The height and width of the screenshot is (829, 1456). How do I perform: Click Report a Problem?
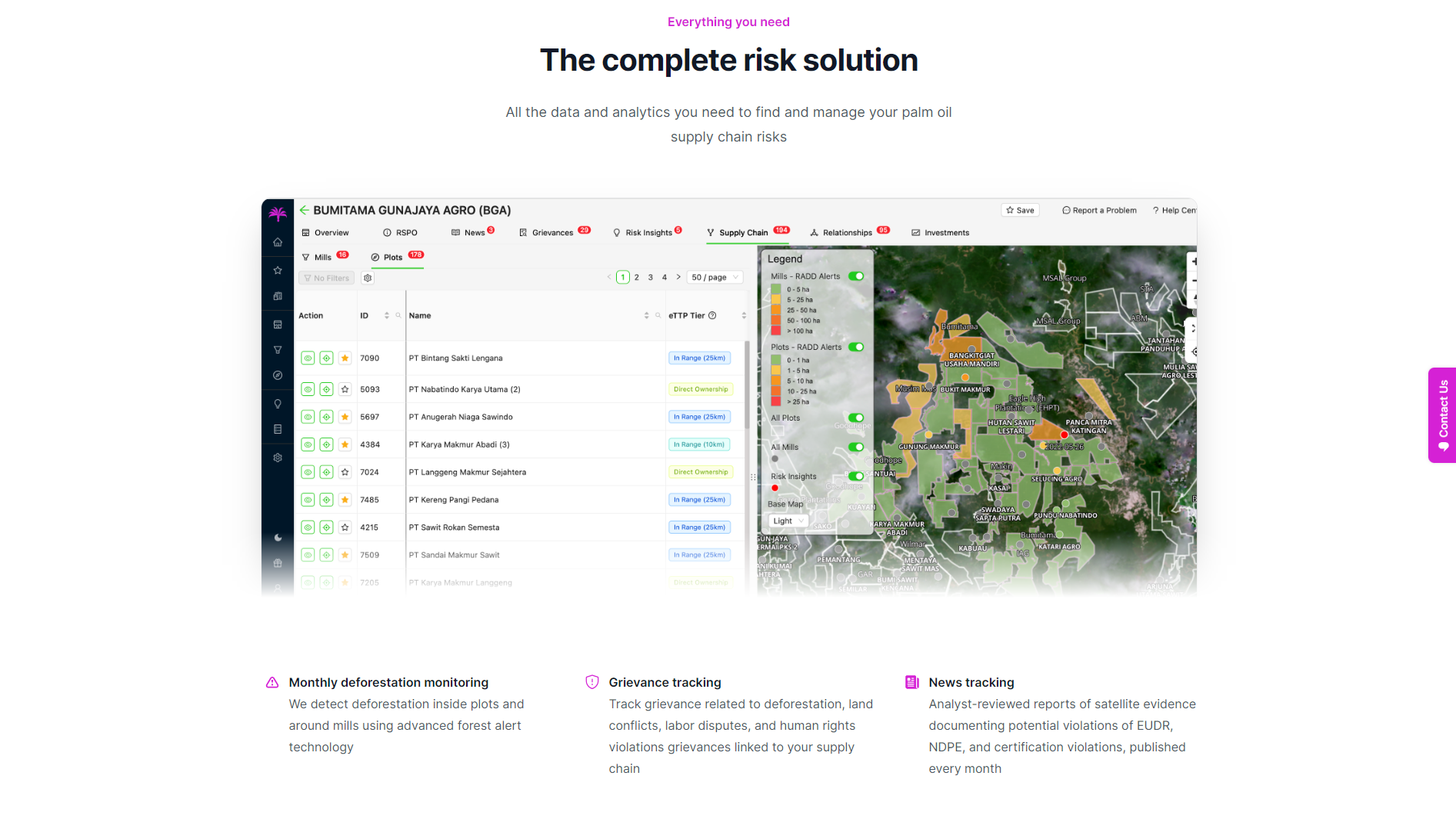(x=1099, y=210)
